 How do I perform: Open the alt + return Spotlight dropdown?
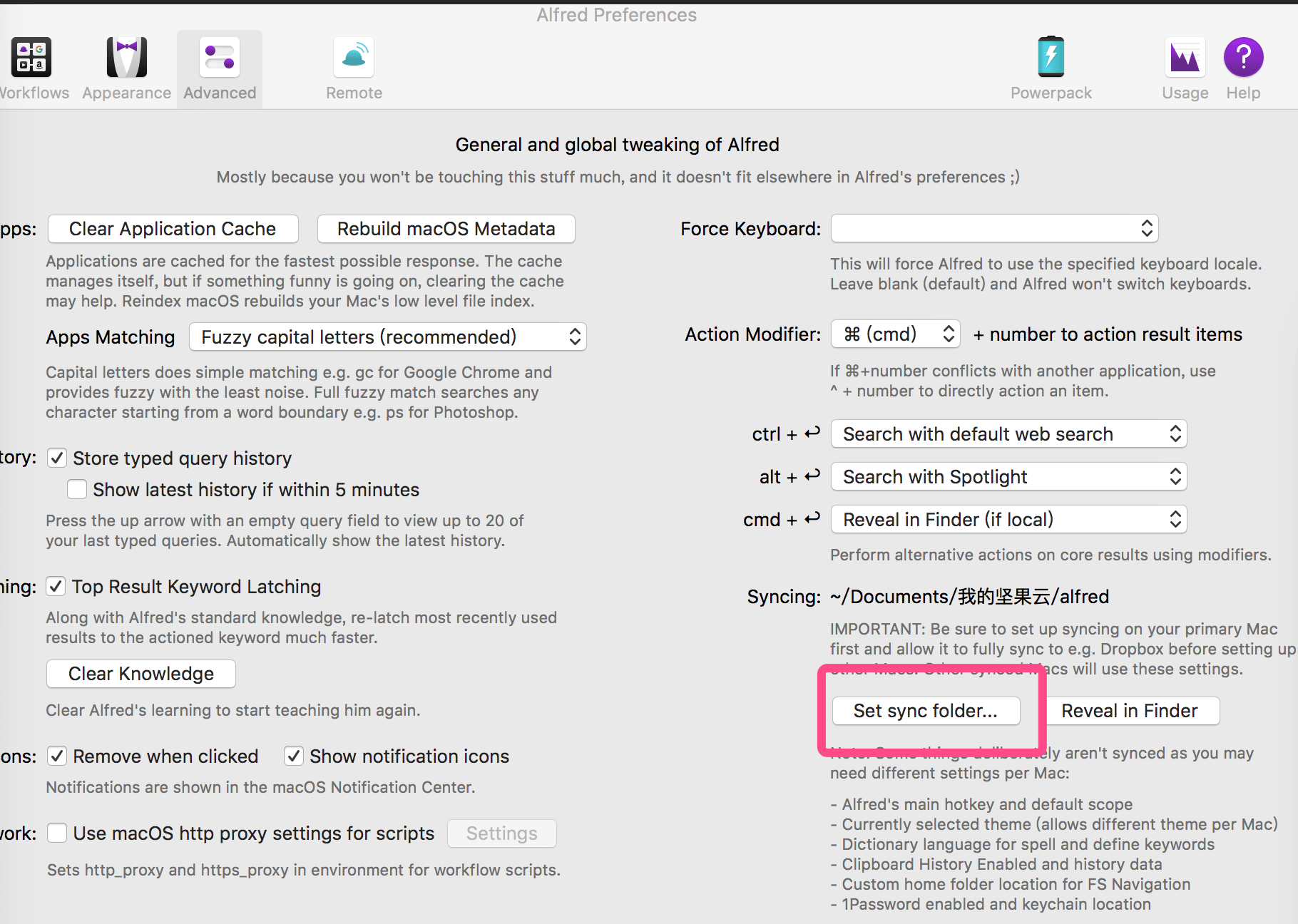pyautogui.click(x=1009, y=476)
